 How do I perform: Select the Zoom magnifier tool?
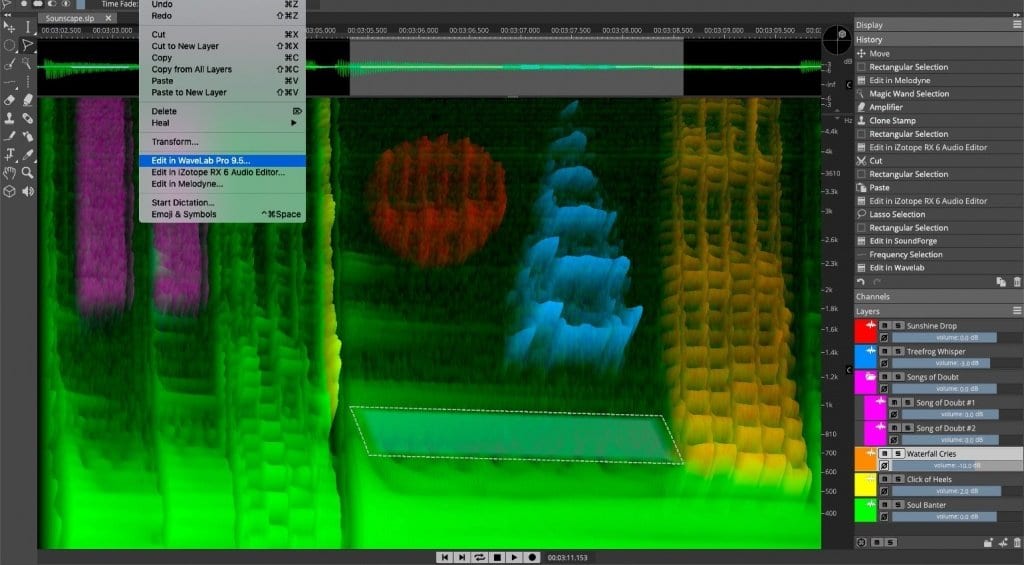coord(27,173)
